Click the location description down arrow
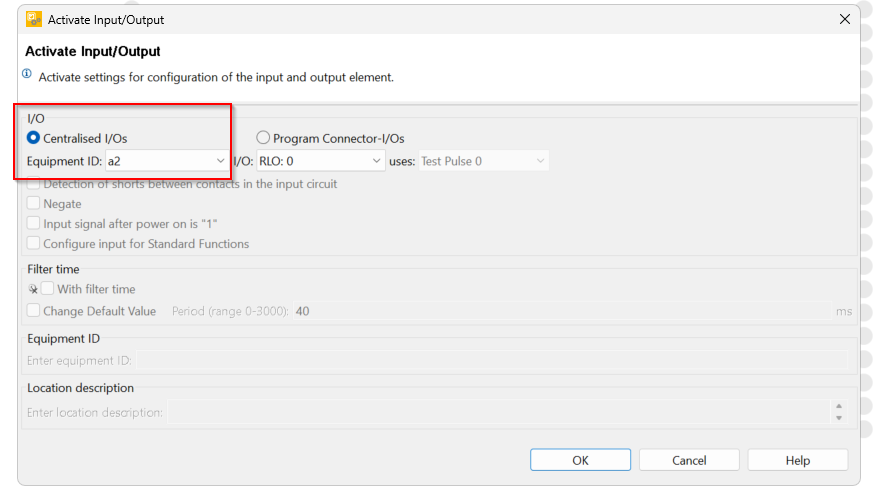Image resolution: width=878 pixels, height=494 pixels. tap(839, 418)
